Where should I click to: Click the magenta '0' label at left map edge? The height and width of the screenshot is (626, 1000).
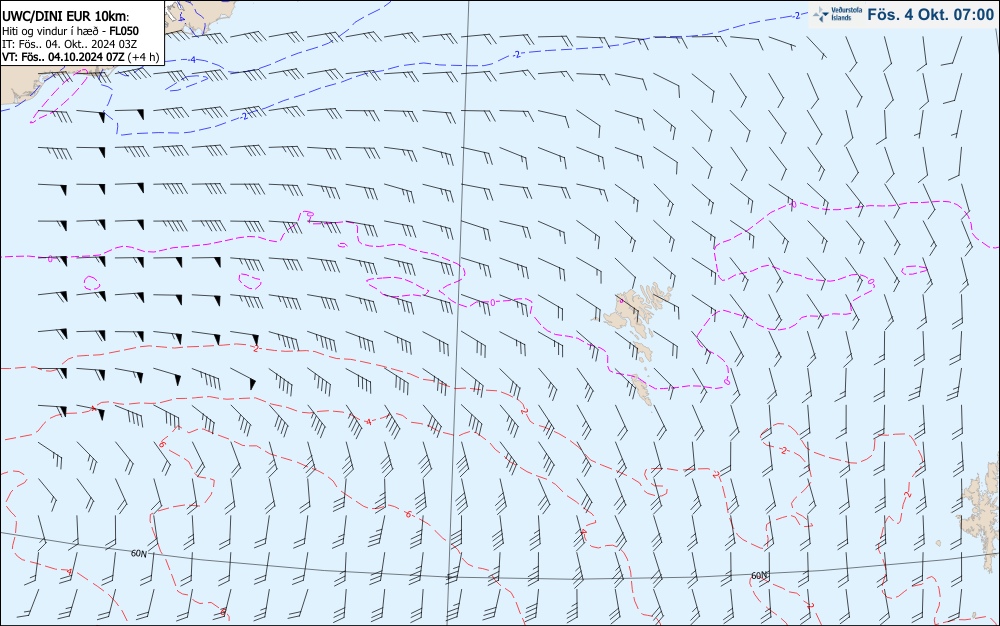click(x=48, y=259)
